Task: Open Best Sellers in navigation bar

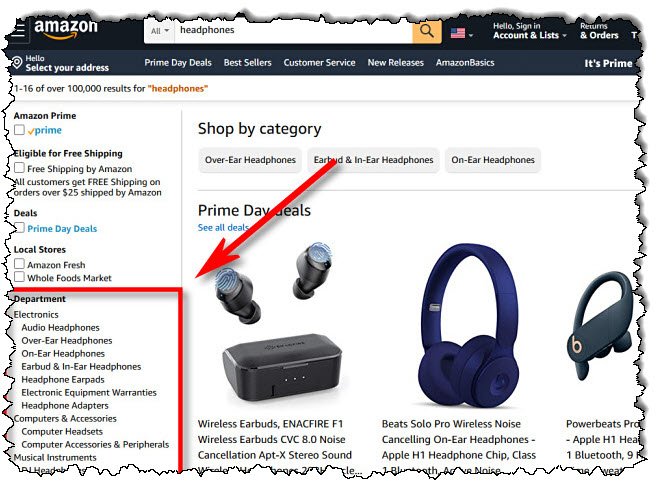Action: pyautogui.click(x=248, y=63)
